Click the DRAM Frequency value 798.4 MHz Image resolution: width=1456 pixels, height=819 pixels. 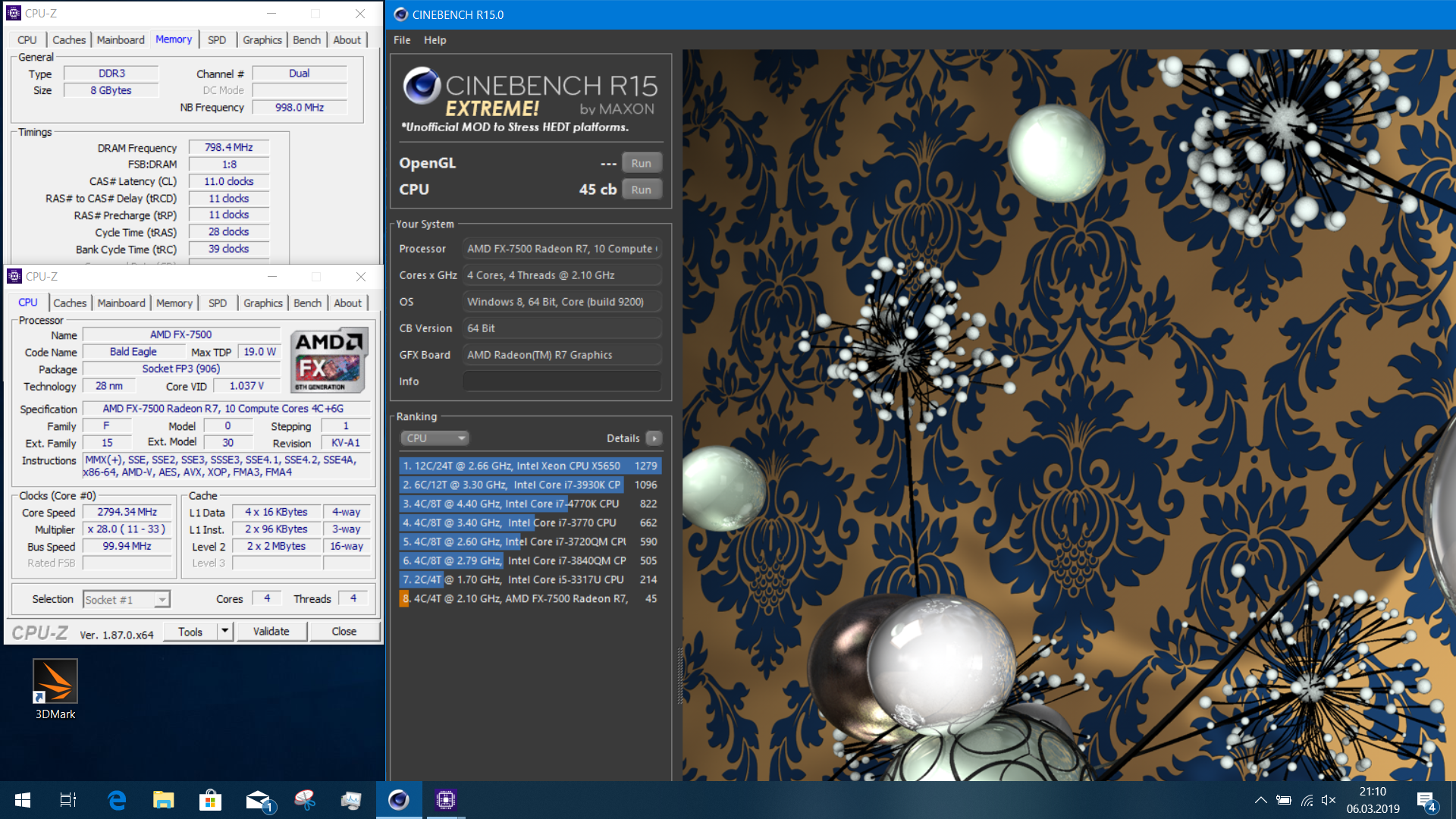pos(229,147)
